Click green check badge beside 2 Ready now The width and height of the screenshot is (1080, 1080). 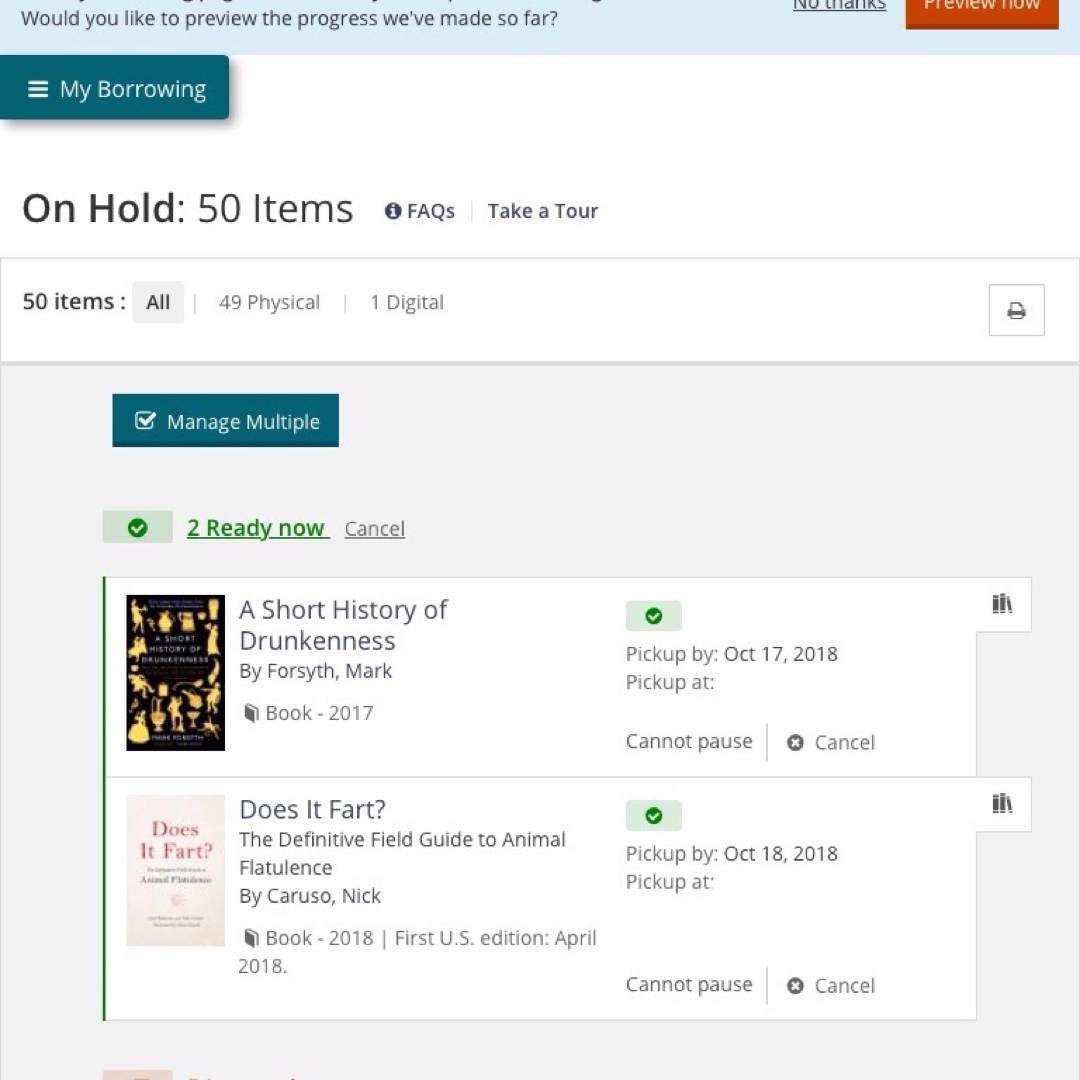138,528
